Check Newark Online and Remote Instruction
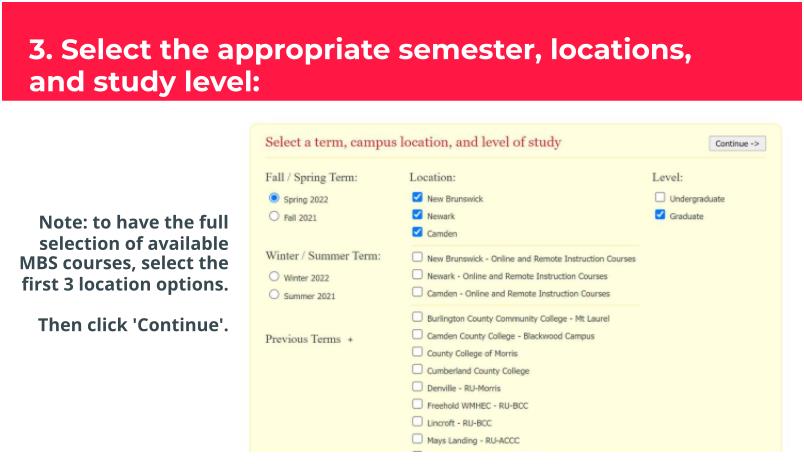This screenshot has height=464, width=804. click(417, 275)
